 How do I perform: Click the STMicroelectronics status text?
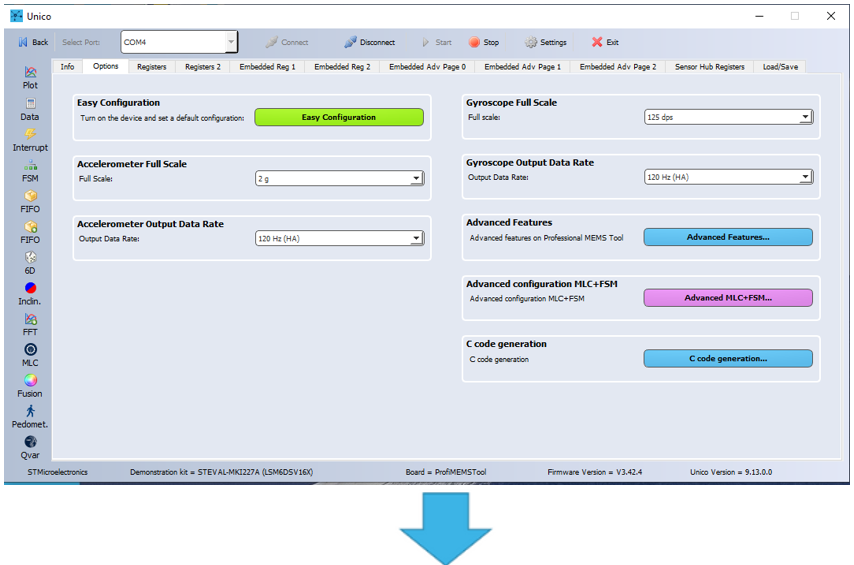point(58,472)
